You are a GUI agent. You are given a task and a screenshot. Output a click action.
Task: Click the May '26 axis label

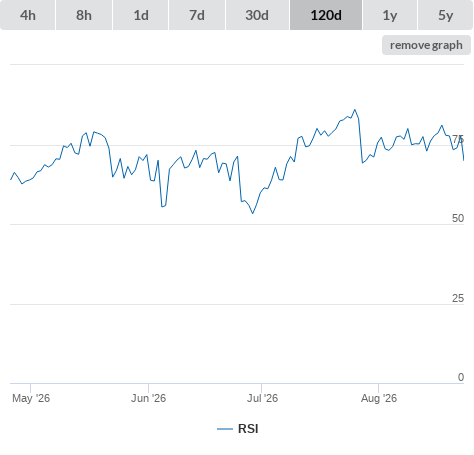31,398
